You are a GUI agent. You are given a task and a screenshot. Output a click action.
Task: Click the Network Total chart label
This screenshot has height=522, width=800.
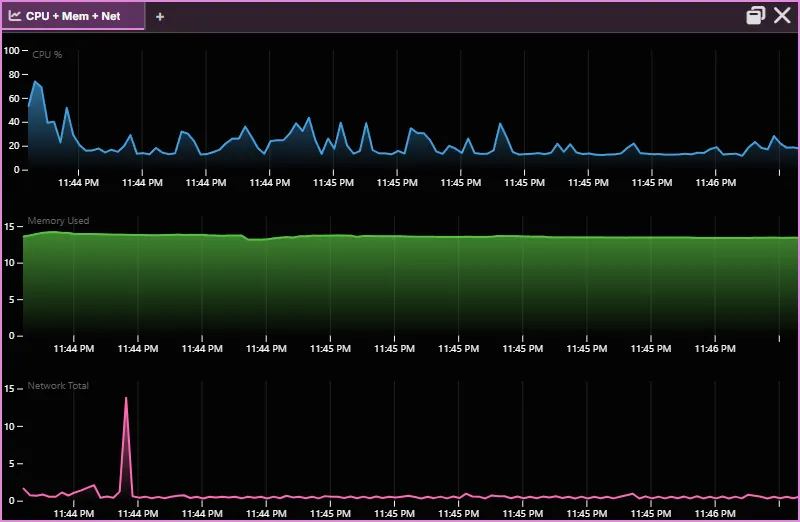click(58, 386)
